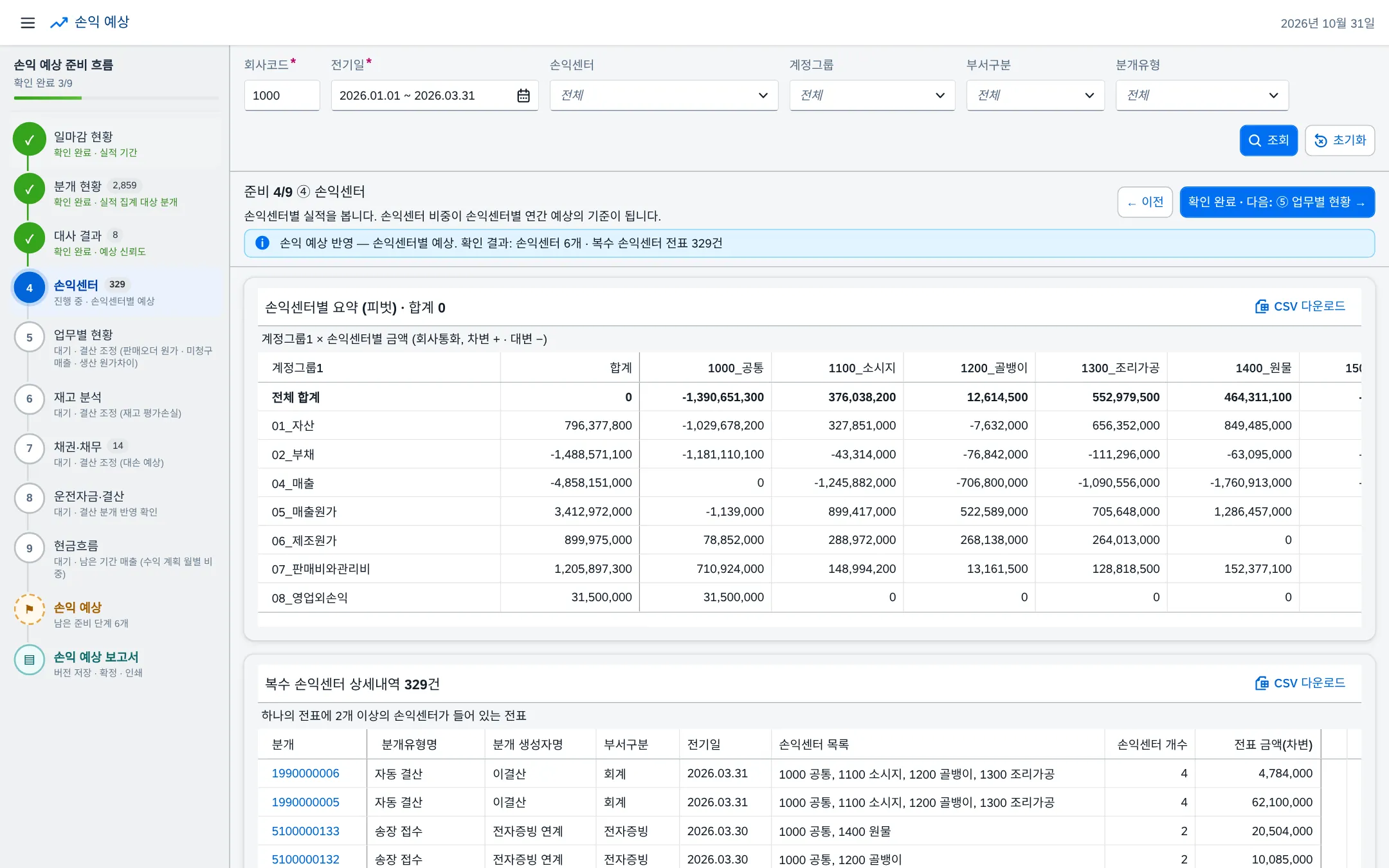Image resolution: width=1389 pixels, height=868 pixels.
Task: Download CSV for 복수 손익센터 상세내역
Action: coord(1300,683)
